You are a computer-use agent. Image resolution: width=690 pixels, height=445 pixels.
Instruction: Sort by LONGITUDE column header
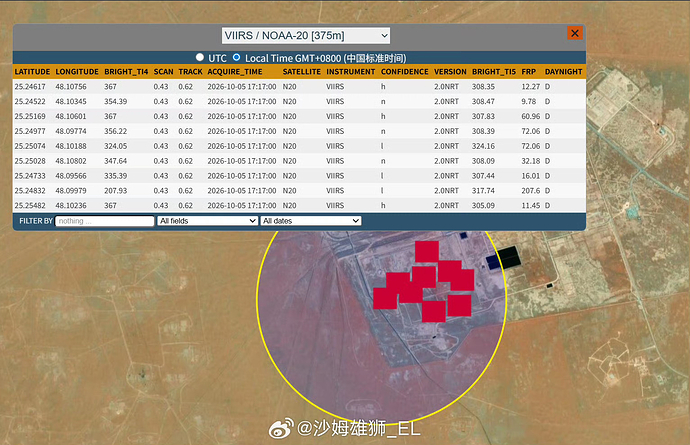tap(77, 72)
